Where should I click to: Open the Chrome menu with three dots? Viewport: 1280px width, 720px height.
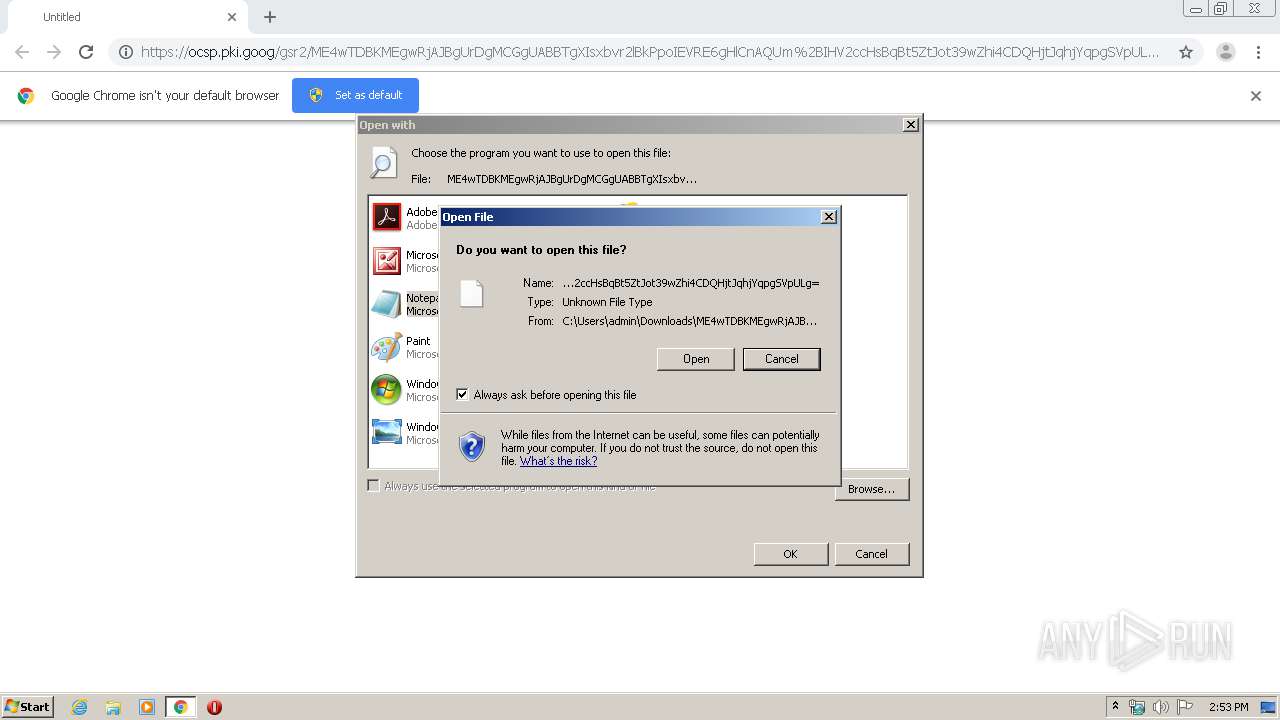(1258, 52)
